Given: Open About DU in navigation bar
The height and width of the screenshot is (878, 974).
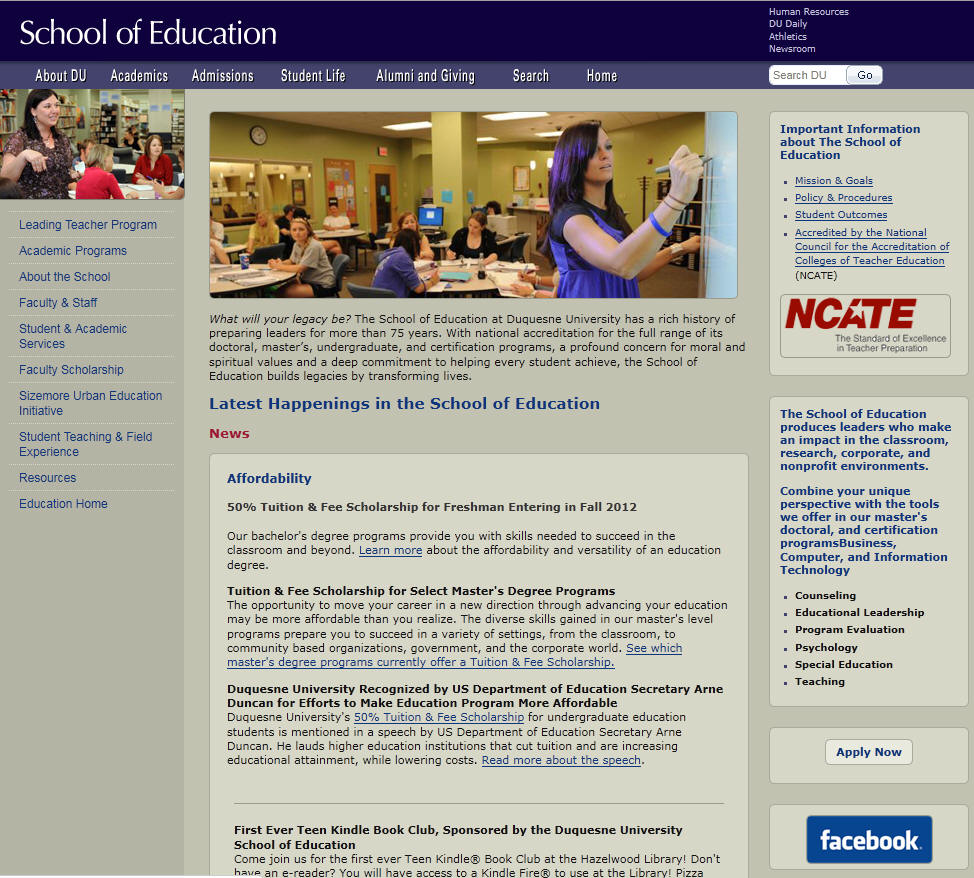Looking at the screenshot, I should click(x=61, y=76).
